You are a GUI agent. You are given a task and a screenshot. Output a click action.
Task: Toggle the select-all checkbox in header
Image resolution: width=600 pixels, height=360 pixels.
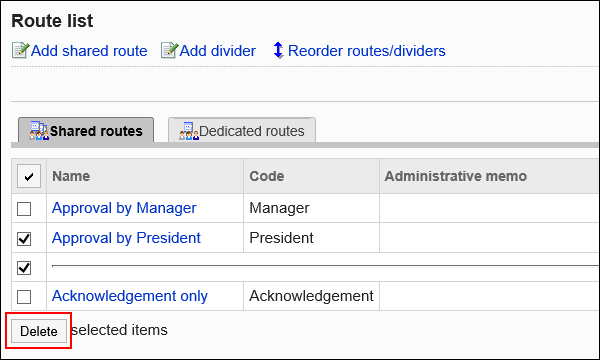tap(29, 176)
